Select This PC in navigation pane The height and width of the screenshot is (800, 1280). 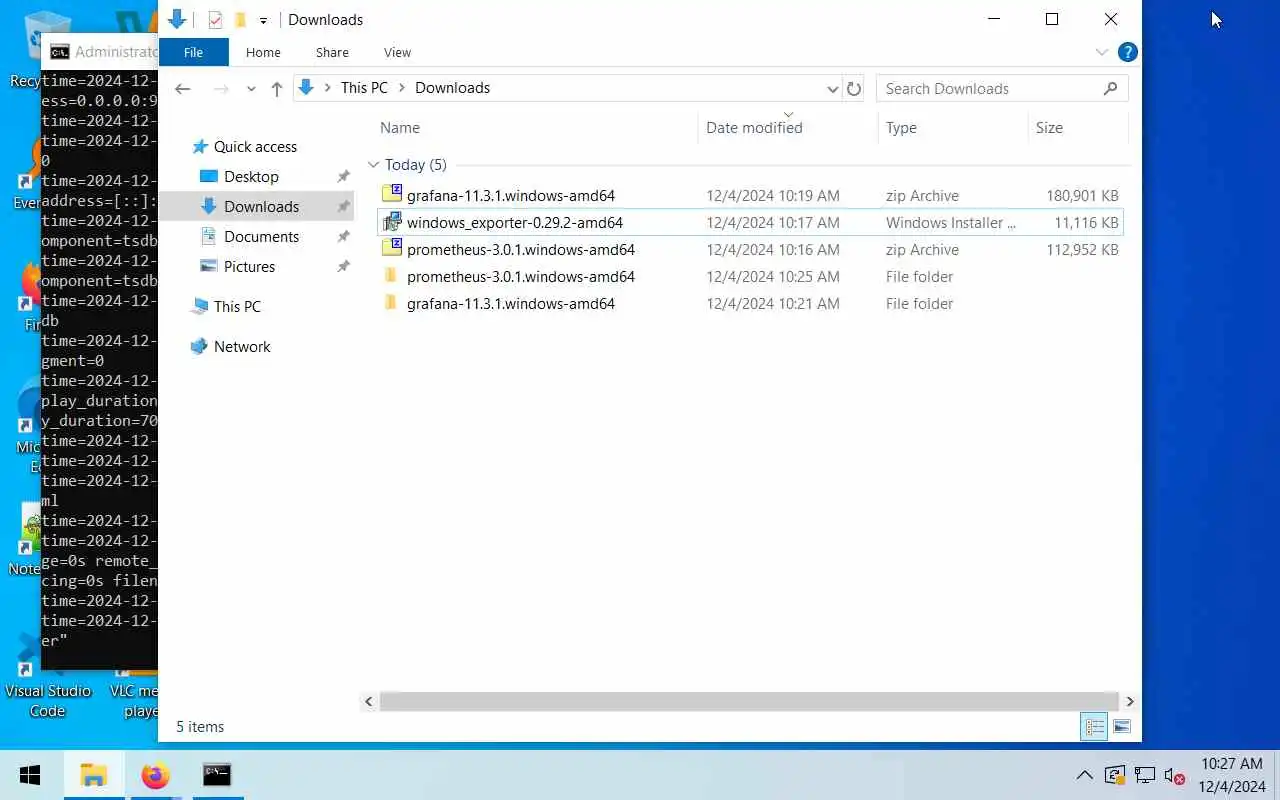237,306
